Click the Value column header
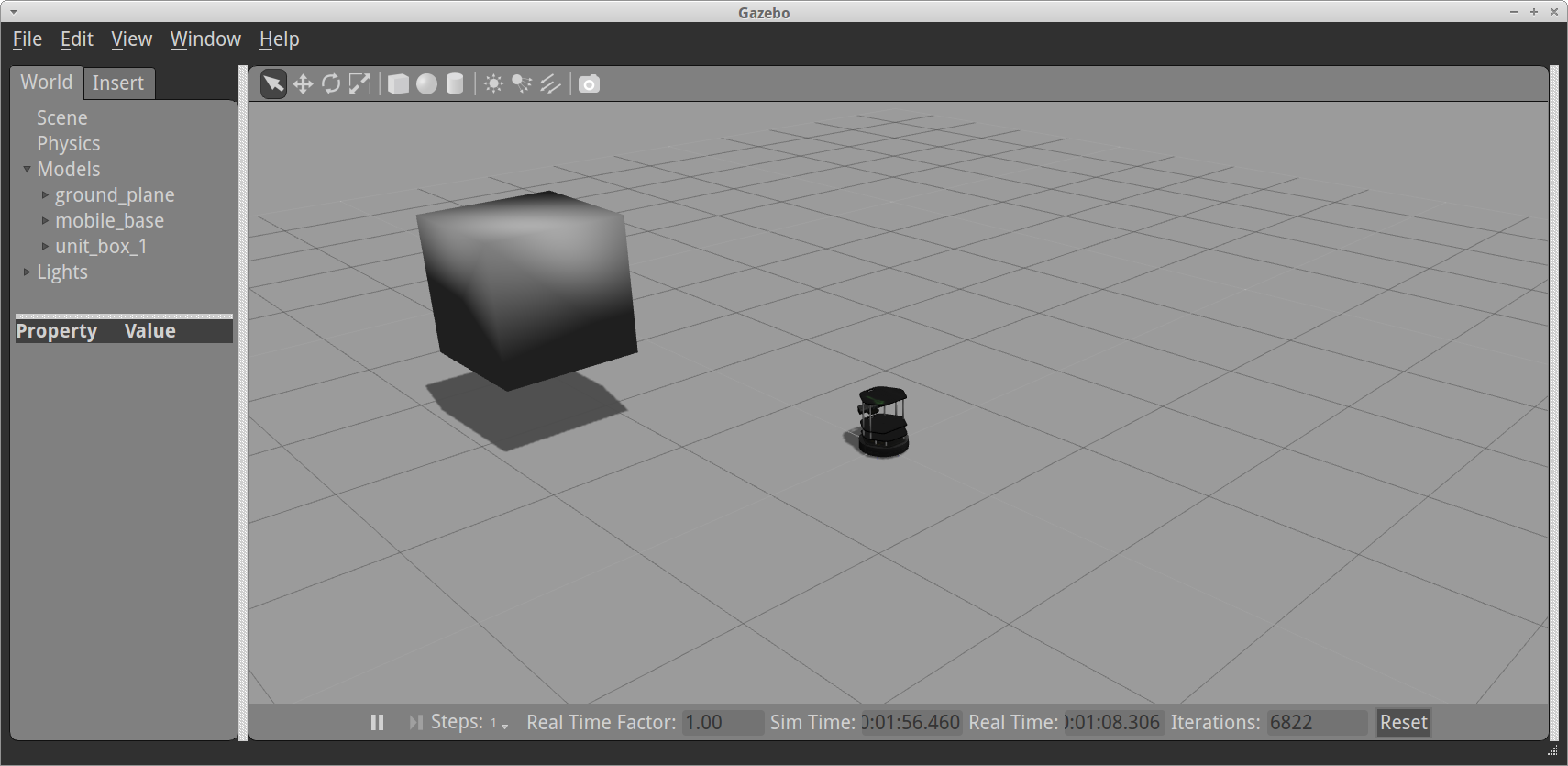1568x766 pixels. point(150,331)
